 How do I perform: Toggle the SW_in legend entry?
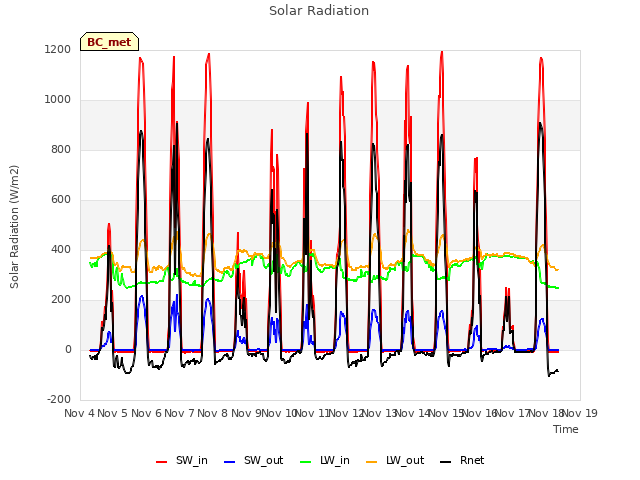pos(182,461)
